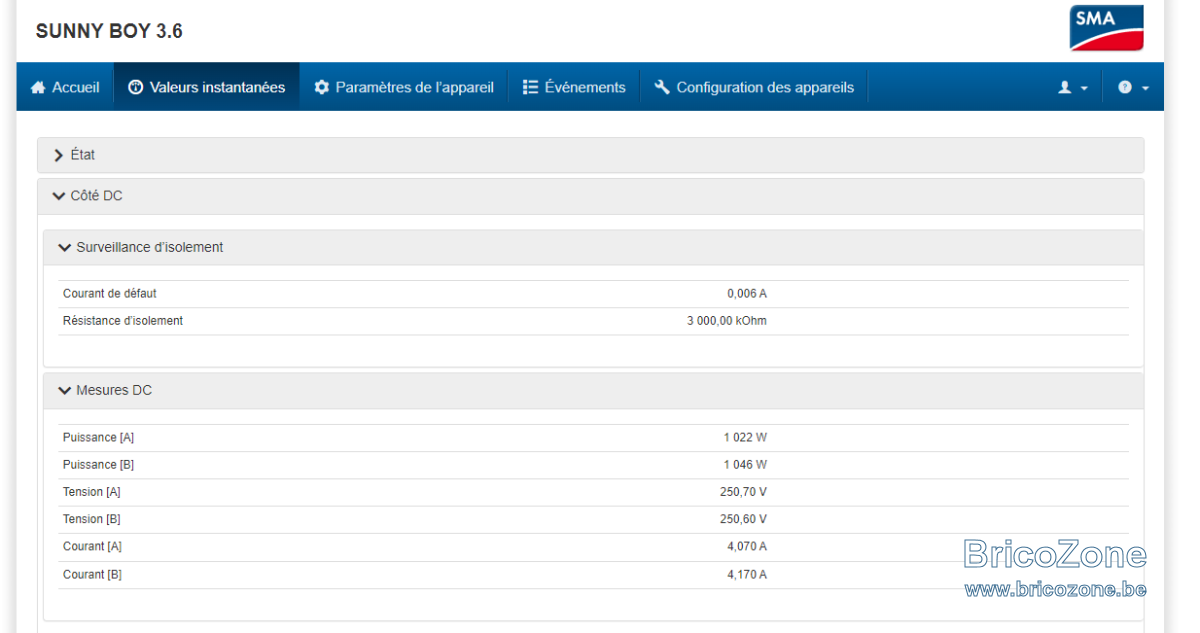Open Paramètres de l'appareil tab

point(404,87)
